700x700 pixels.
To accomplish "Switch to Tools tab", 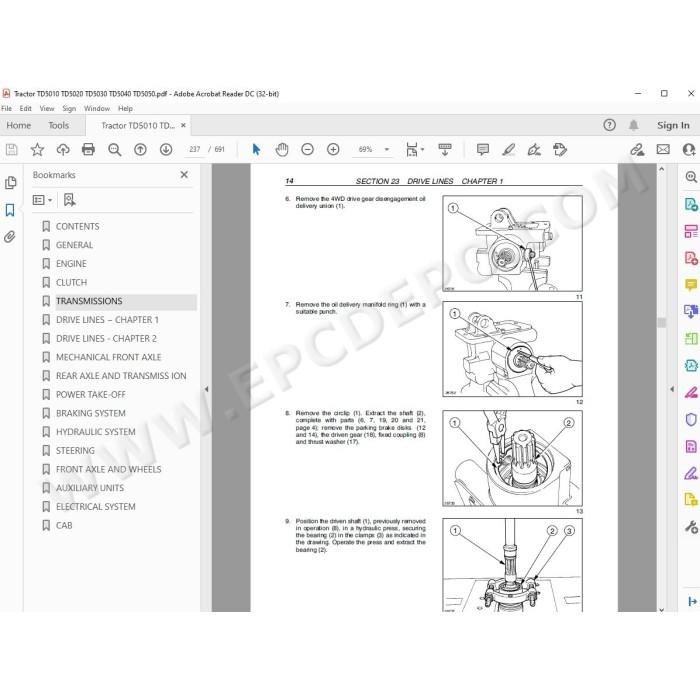I will coord(58,125).
